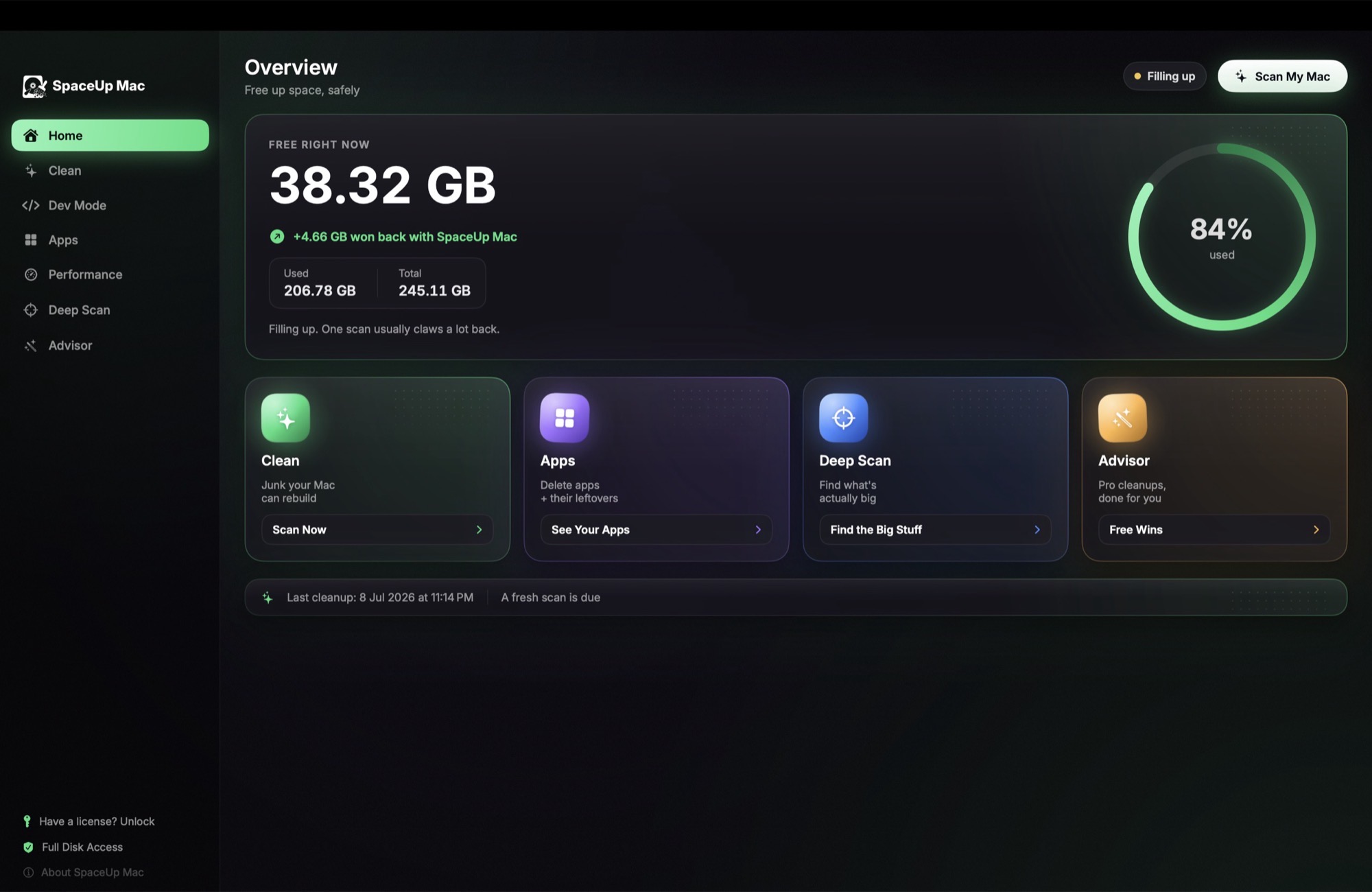Click the +4.66 GB won back text
1372x892 pixels.
pyautogui.click(x=405, y=237)
